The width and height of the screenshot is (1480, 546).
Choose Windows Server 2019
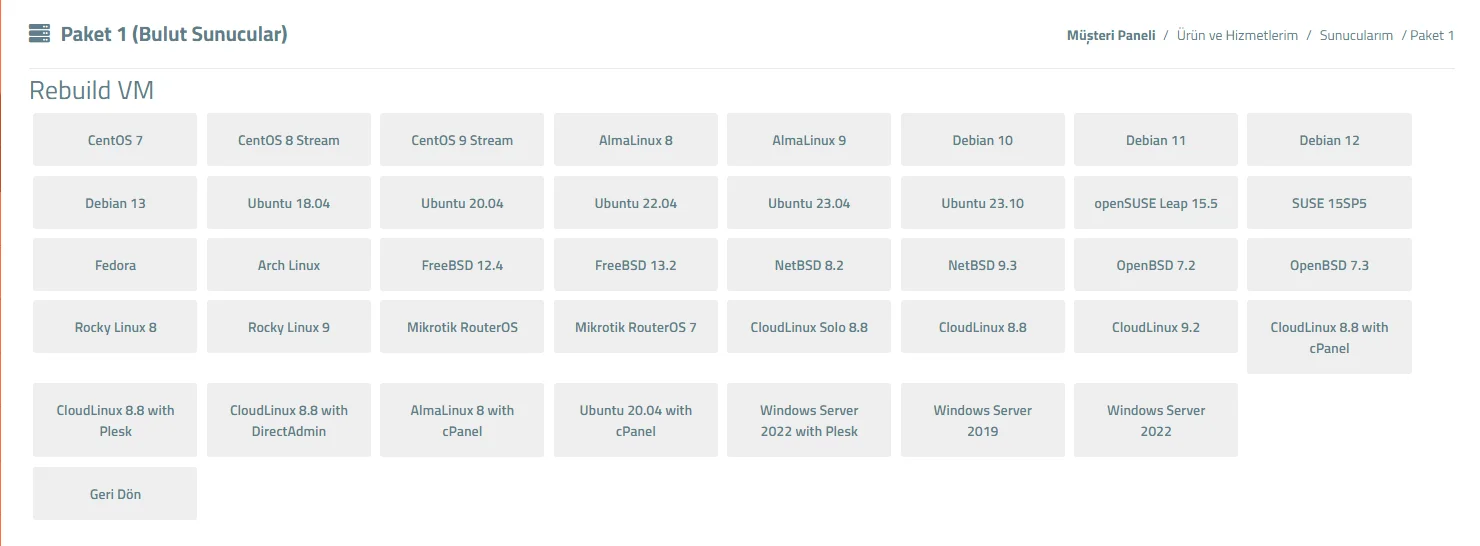pos(983,420)
